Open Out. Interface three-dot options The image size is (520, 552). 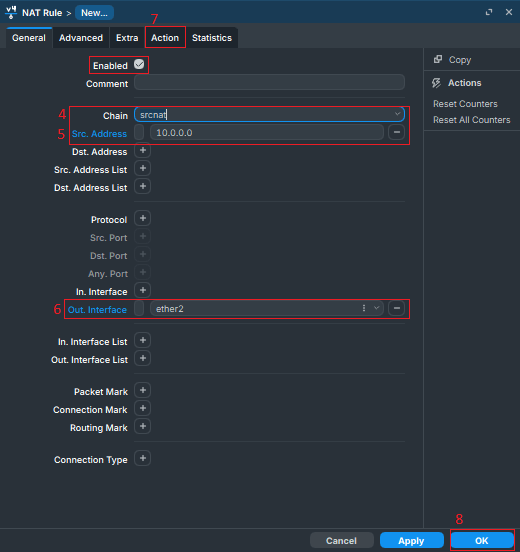(364, 308)
